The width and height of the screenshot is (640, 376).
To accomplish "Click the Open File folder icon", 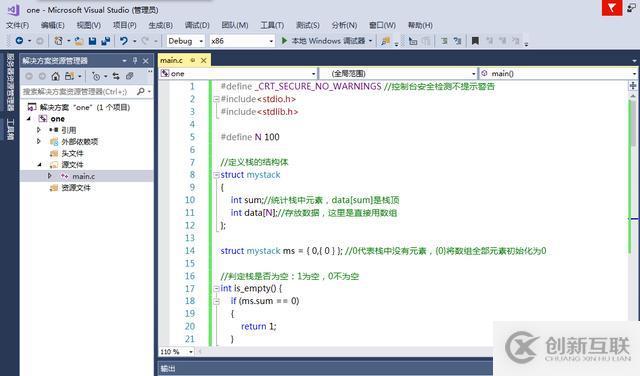I will click(x=79, y=41).
